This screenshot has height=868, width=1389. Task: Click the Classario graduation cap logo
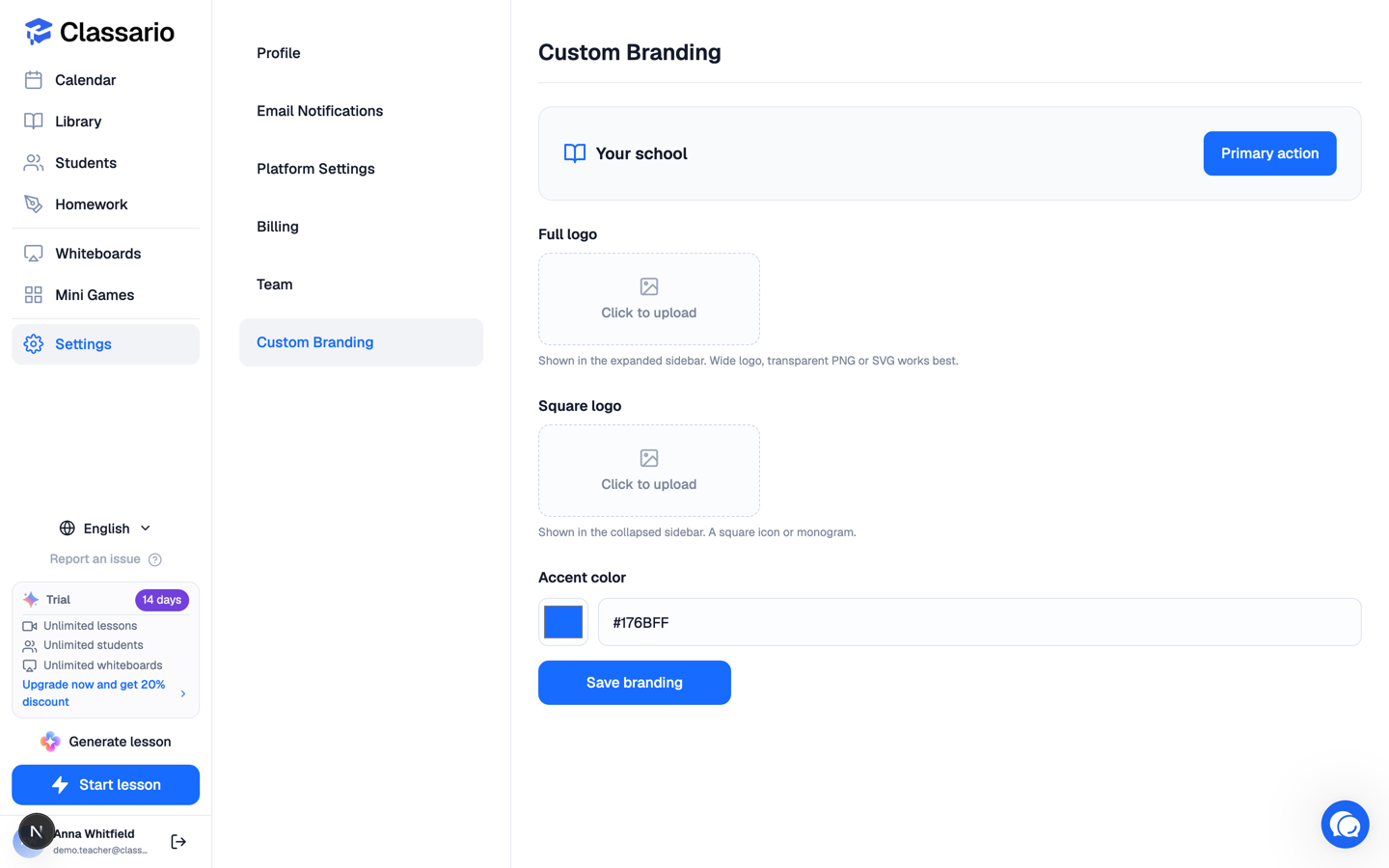pos(38,32)
